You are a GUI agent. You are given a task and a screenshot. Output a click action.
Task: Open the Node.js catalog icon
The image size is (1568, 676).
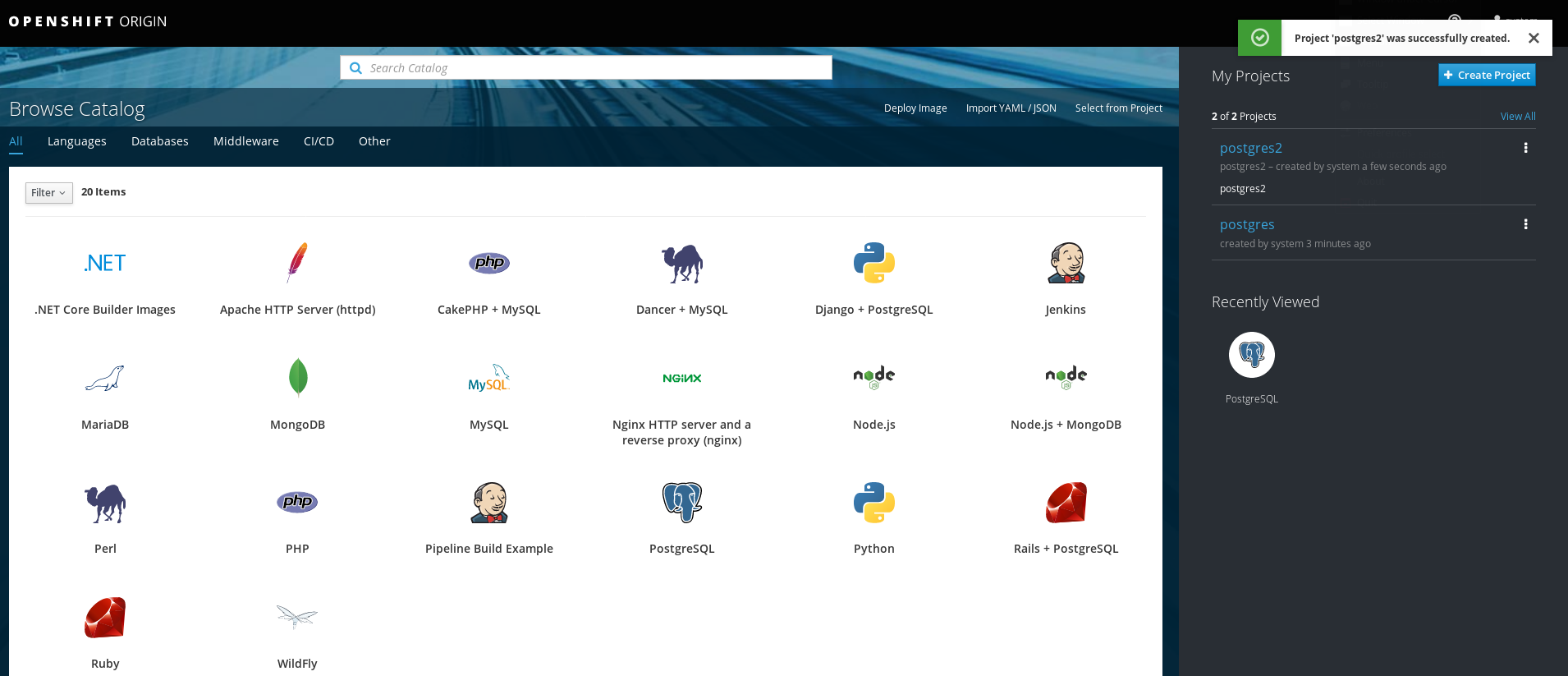[874, 377]
